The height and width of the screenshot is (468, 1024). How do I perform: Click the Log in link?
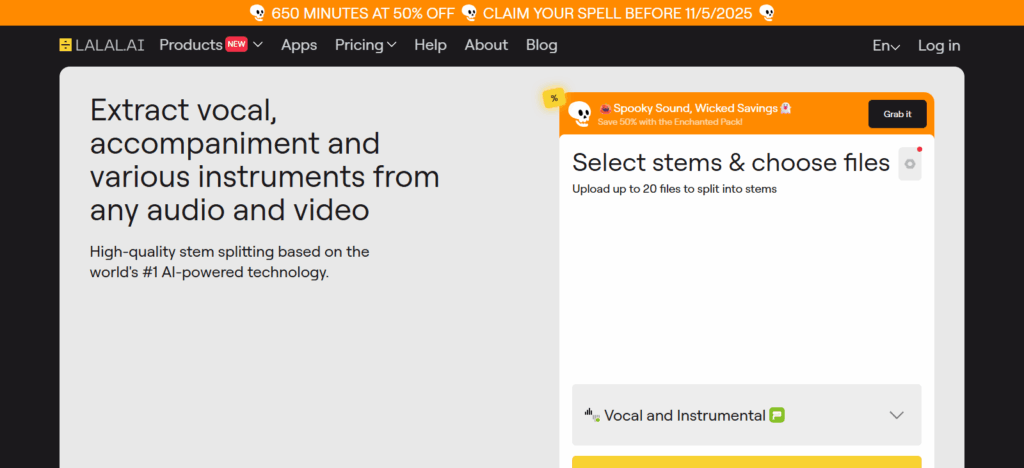pyautogui.click(x=939, y=45)
